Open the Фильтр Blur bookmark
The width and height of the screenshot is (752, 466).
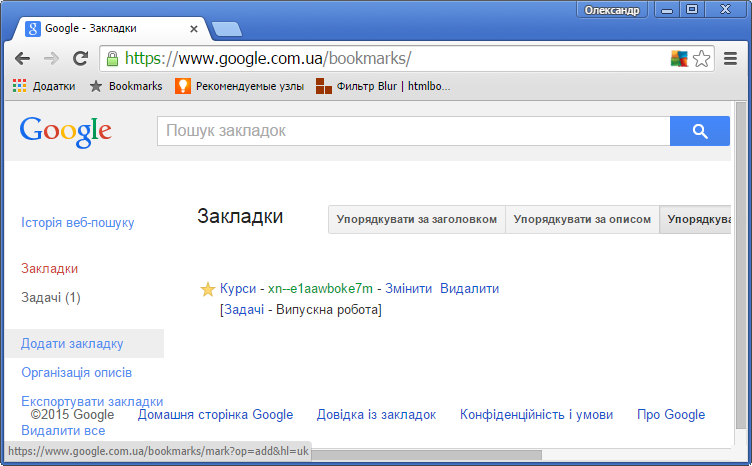point(383,86)
